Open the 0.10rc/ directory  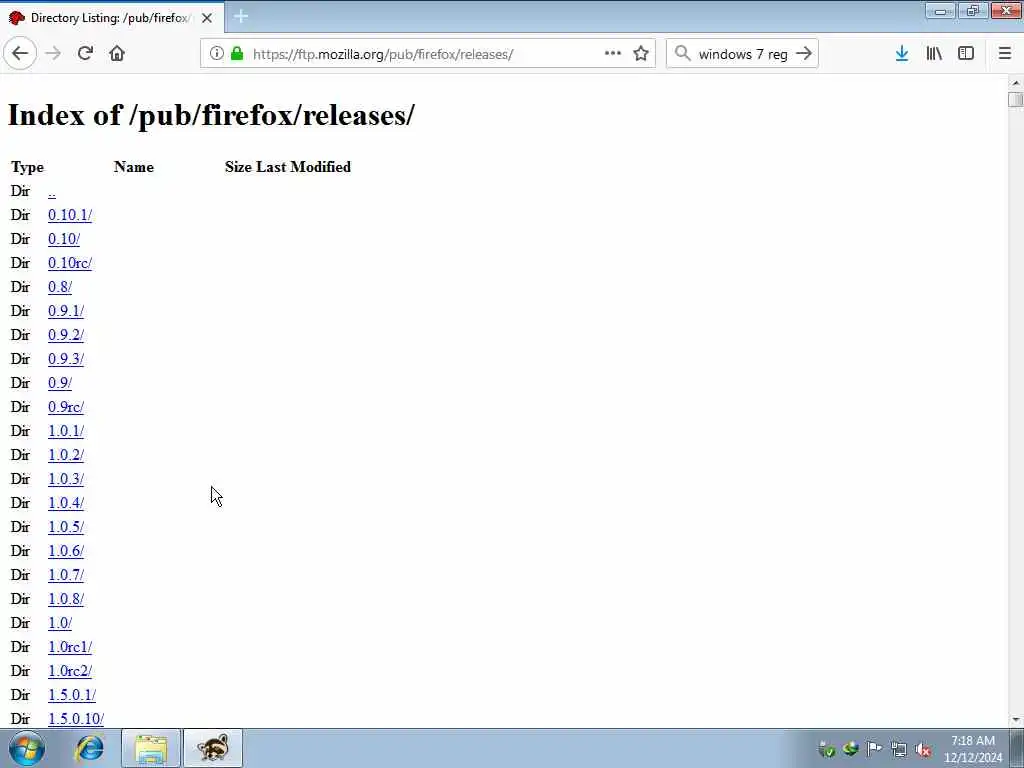coord(70,264)
